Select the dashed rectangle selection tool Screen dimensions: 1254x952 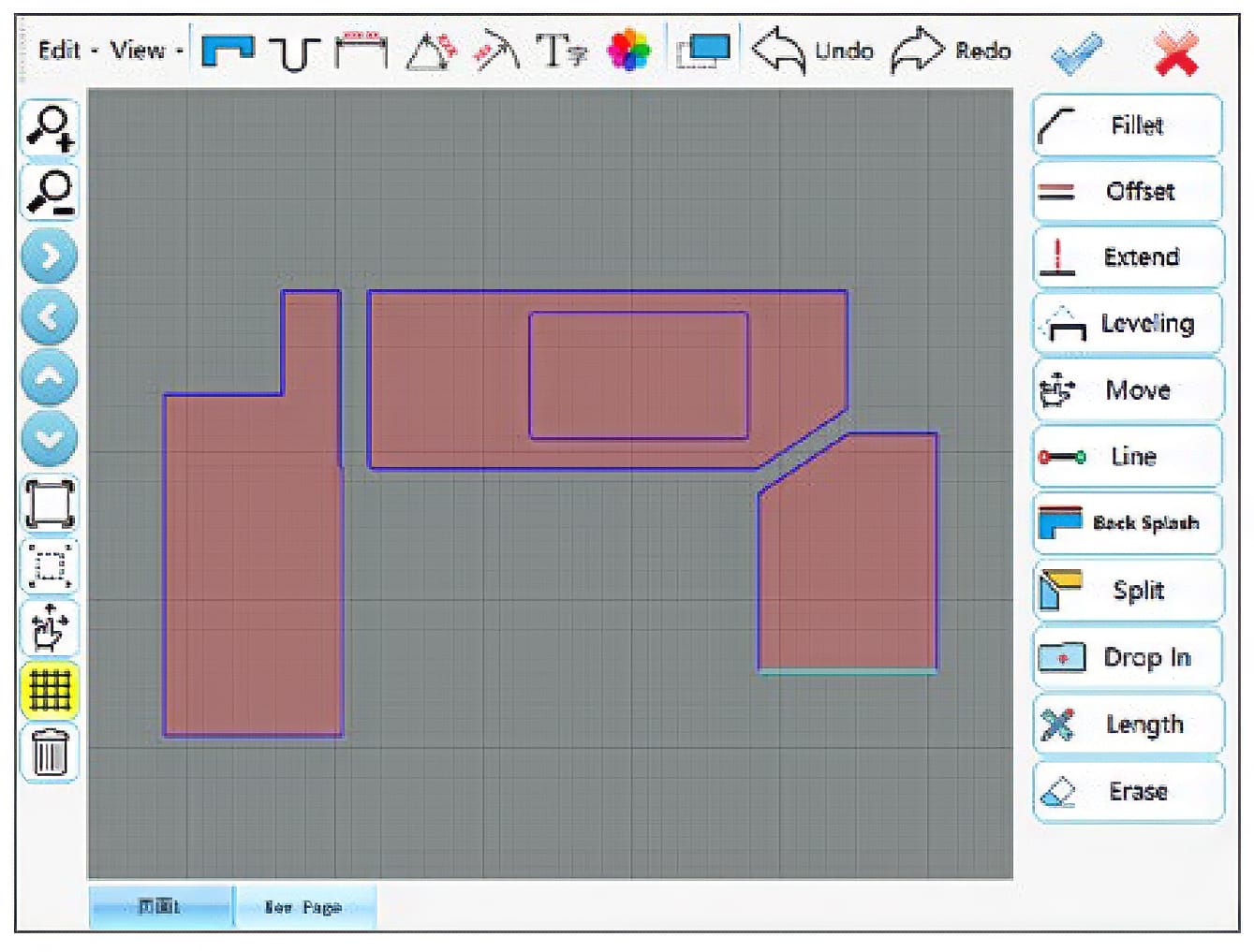(x=50, y=566)
